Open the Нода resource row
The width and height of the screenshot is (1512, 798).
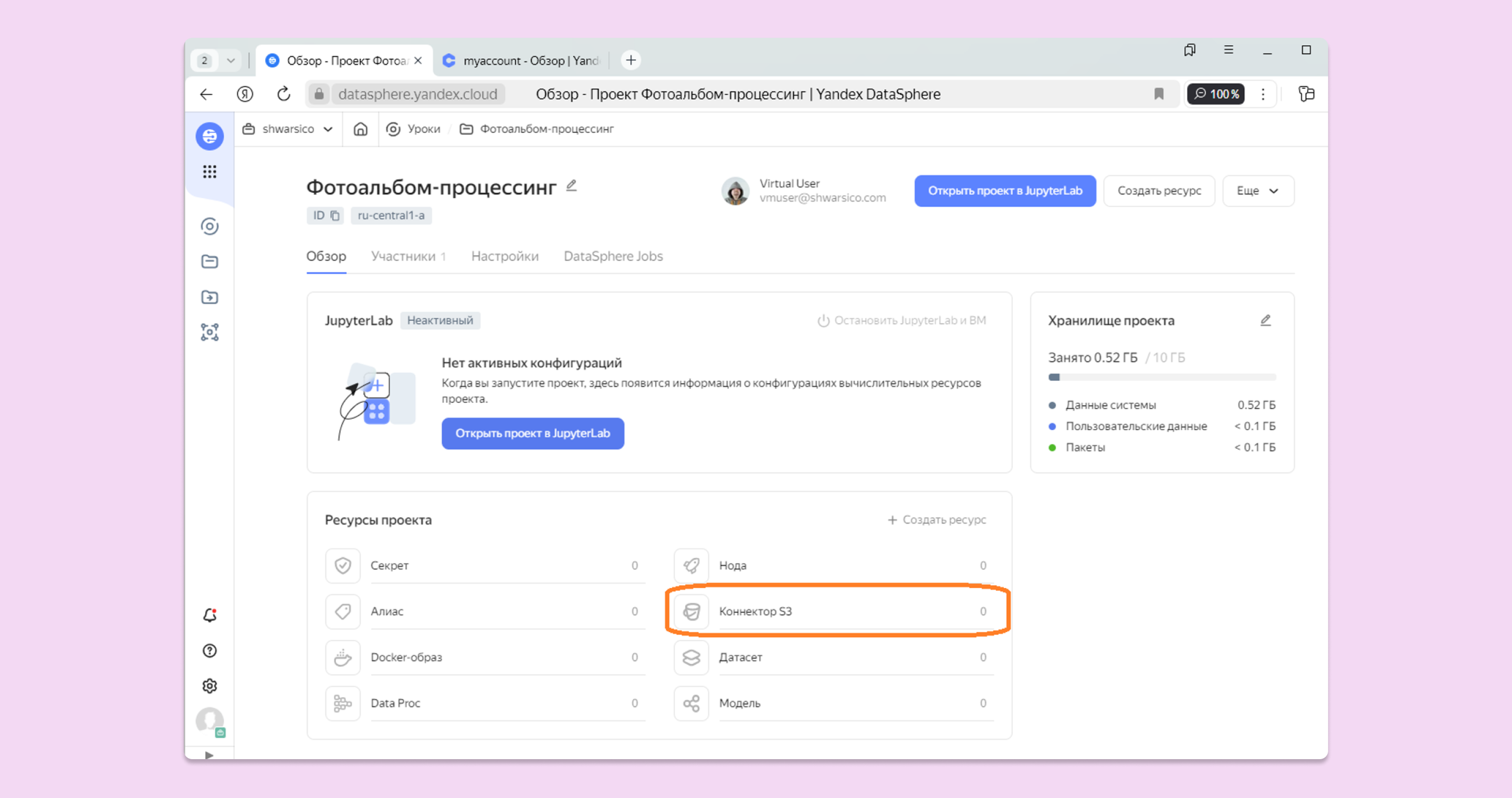point(834,565)
